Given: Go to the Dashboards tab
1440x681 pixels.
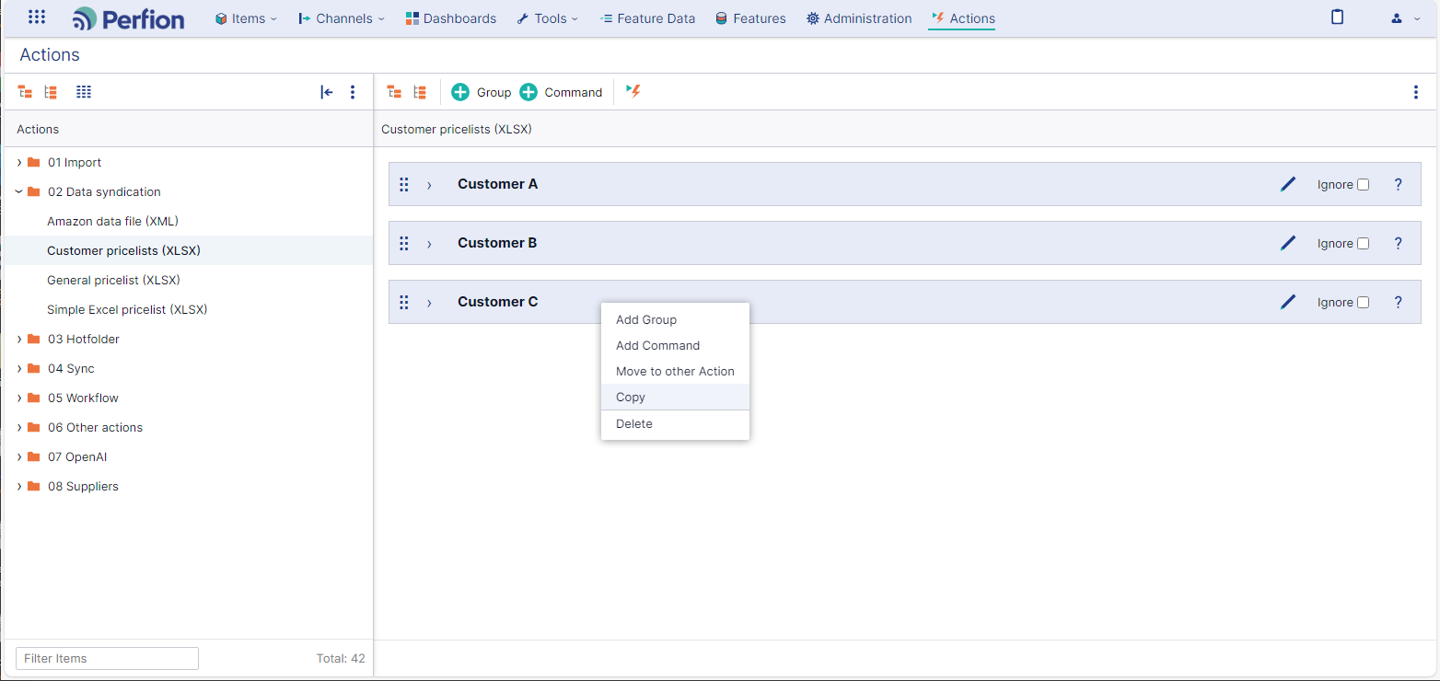Looking at the screenshot, I should coord(451,18).
